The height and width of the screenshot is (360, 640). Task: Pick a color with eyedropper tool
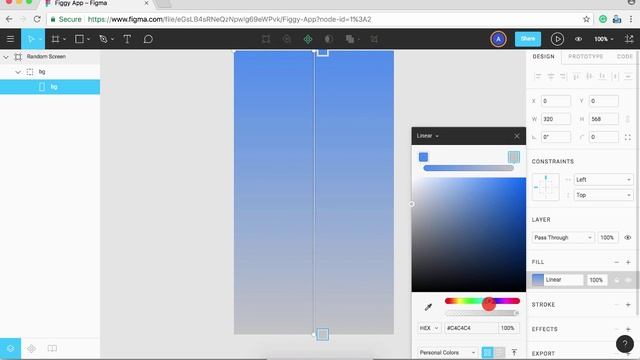tap(428, 307)
